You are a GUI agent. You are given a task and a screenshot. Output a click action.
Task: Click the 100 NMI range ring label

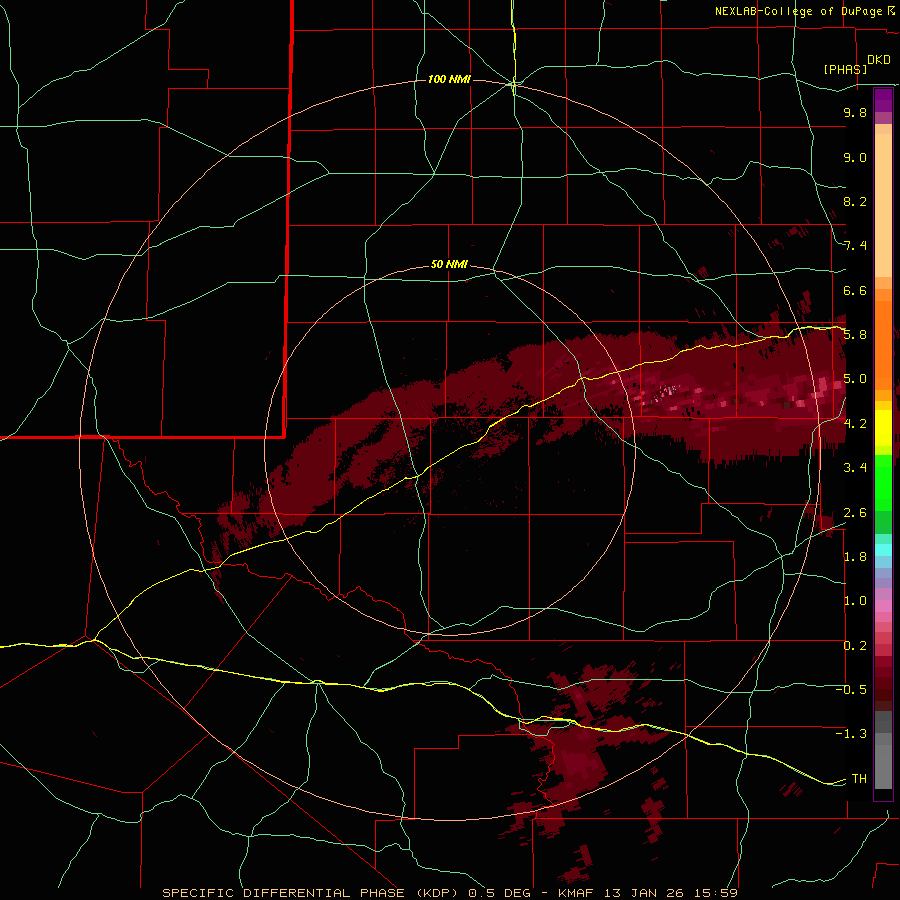[x=449, y=79]
